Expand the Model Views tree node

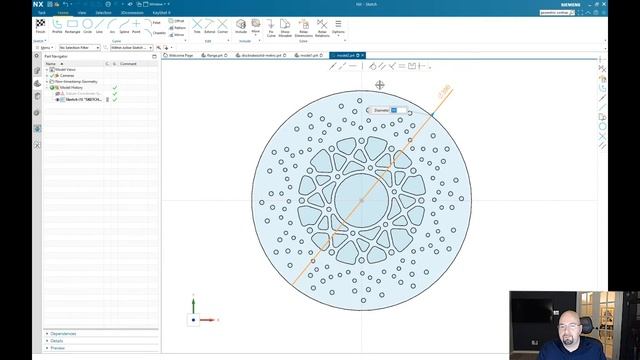(x=47, y=70)
